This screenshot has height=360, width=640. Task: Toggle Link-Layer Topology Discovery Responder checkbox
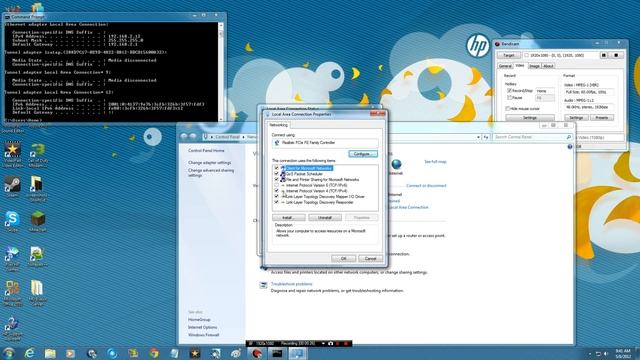click(276, 202)
